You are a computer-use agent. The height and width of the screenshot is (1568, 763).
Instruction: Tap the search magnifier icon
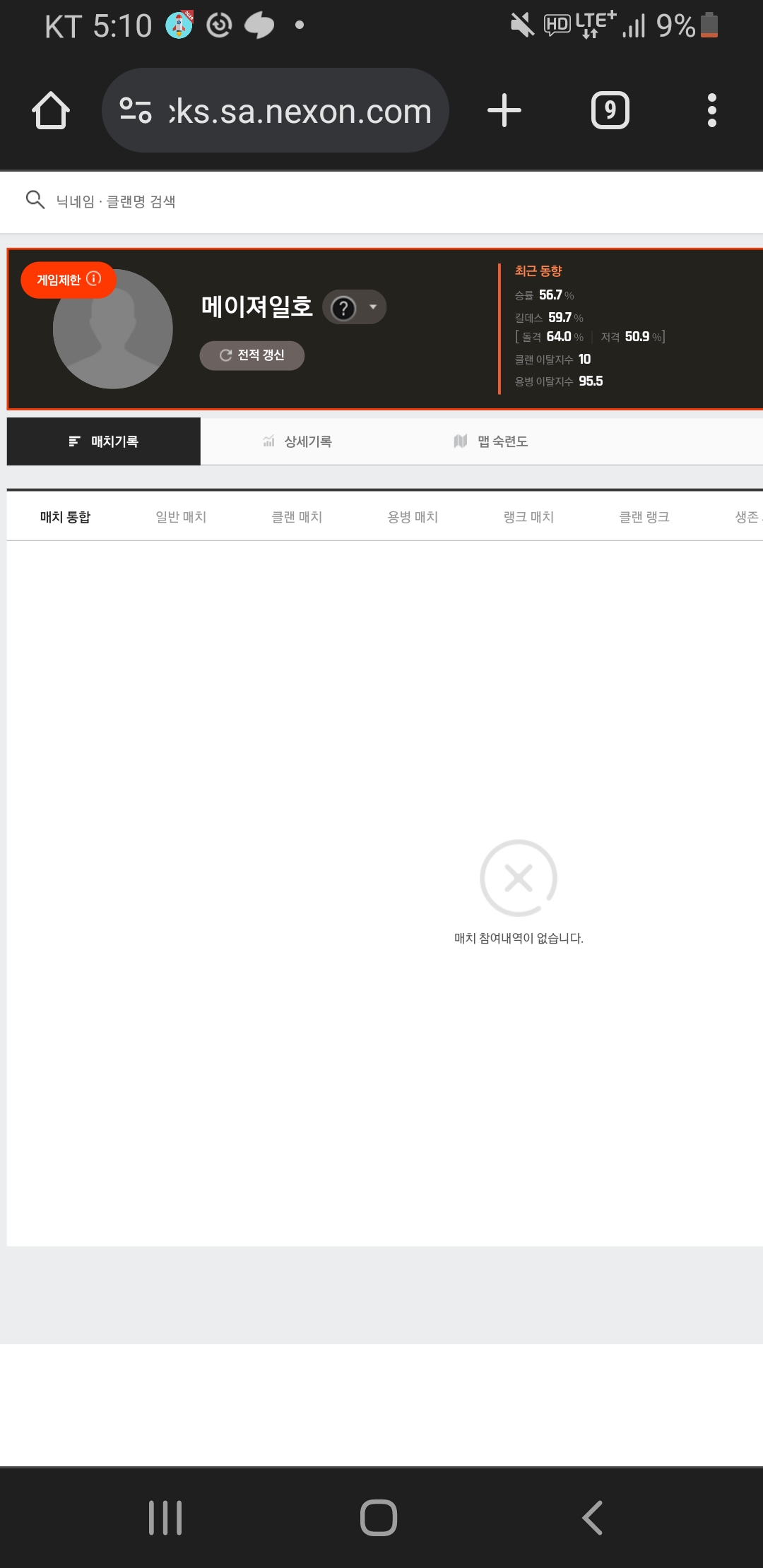click(x=35, y=201)
